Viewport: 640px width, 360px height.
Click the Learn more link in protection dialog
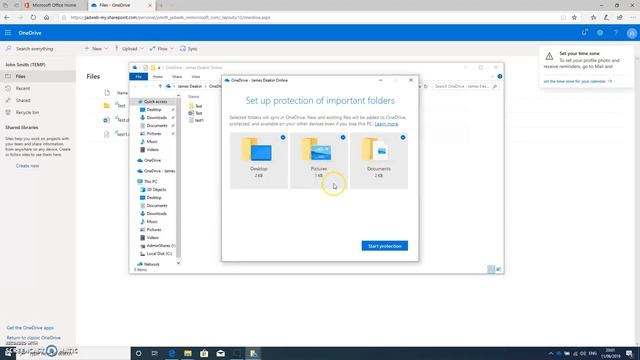386,124
